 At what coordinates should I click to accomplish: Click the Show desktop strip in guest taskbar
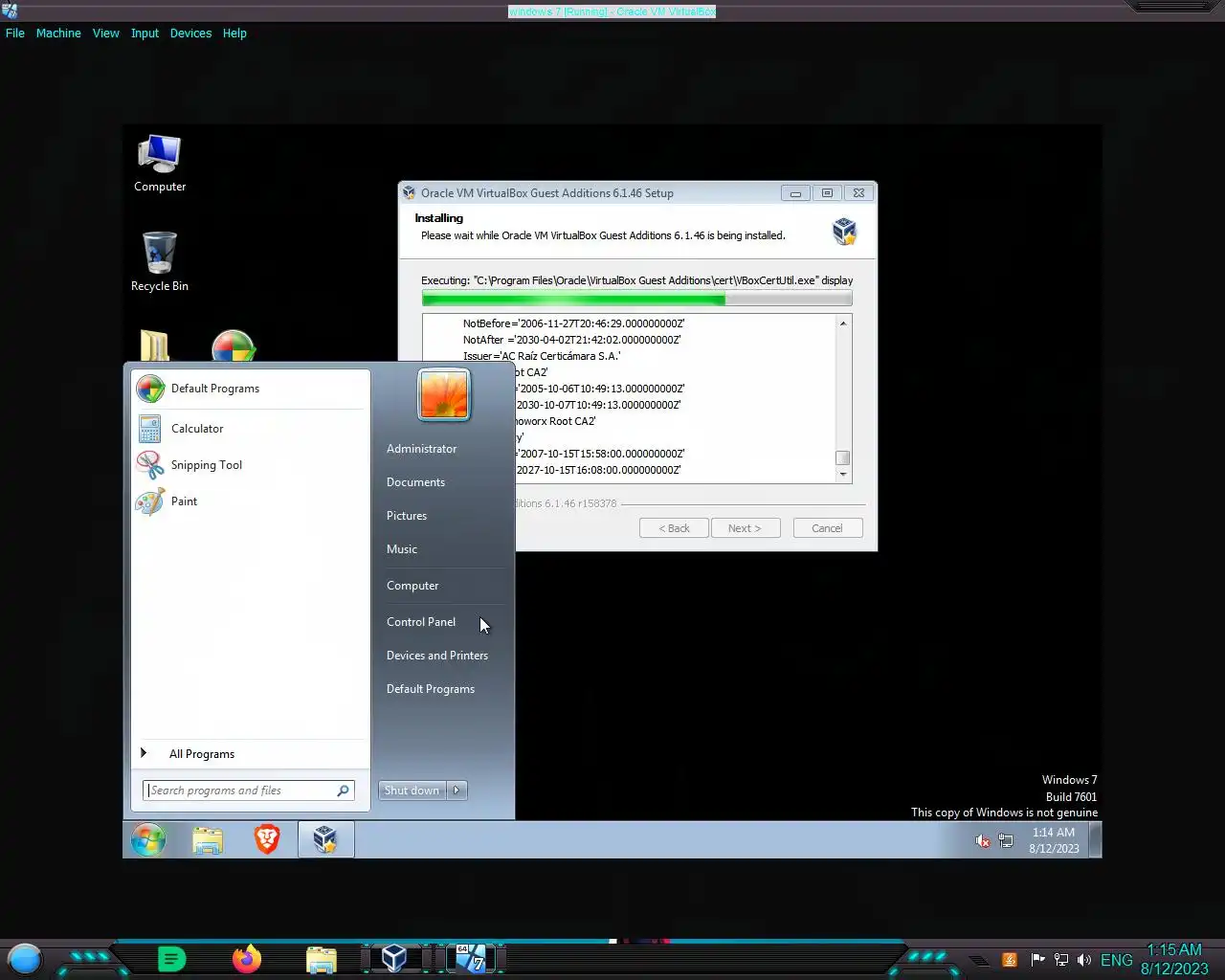[x=1096, y=839]
